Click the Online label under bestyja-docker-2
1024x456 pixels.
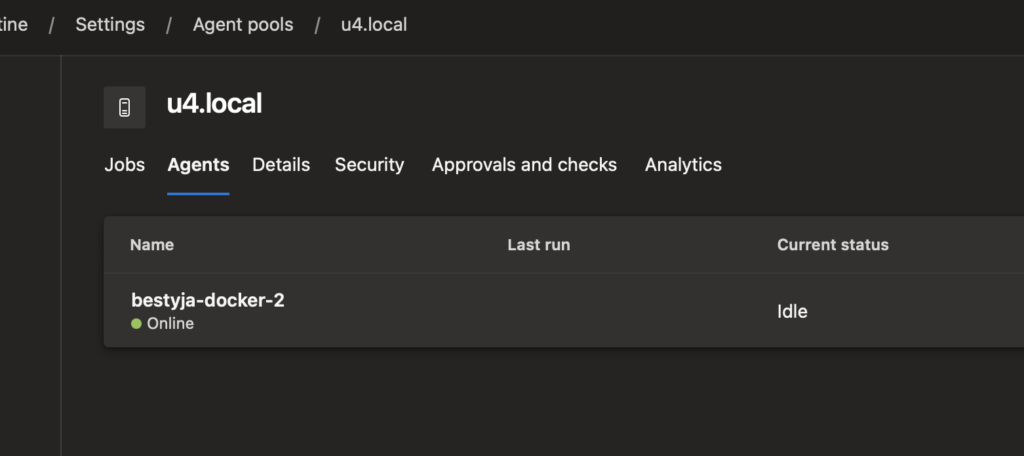pos(170,324)
